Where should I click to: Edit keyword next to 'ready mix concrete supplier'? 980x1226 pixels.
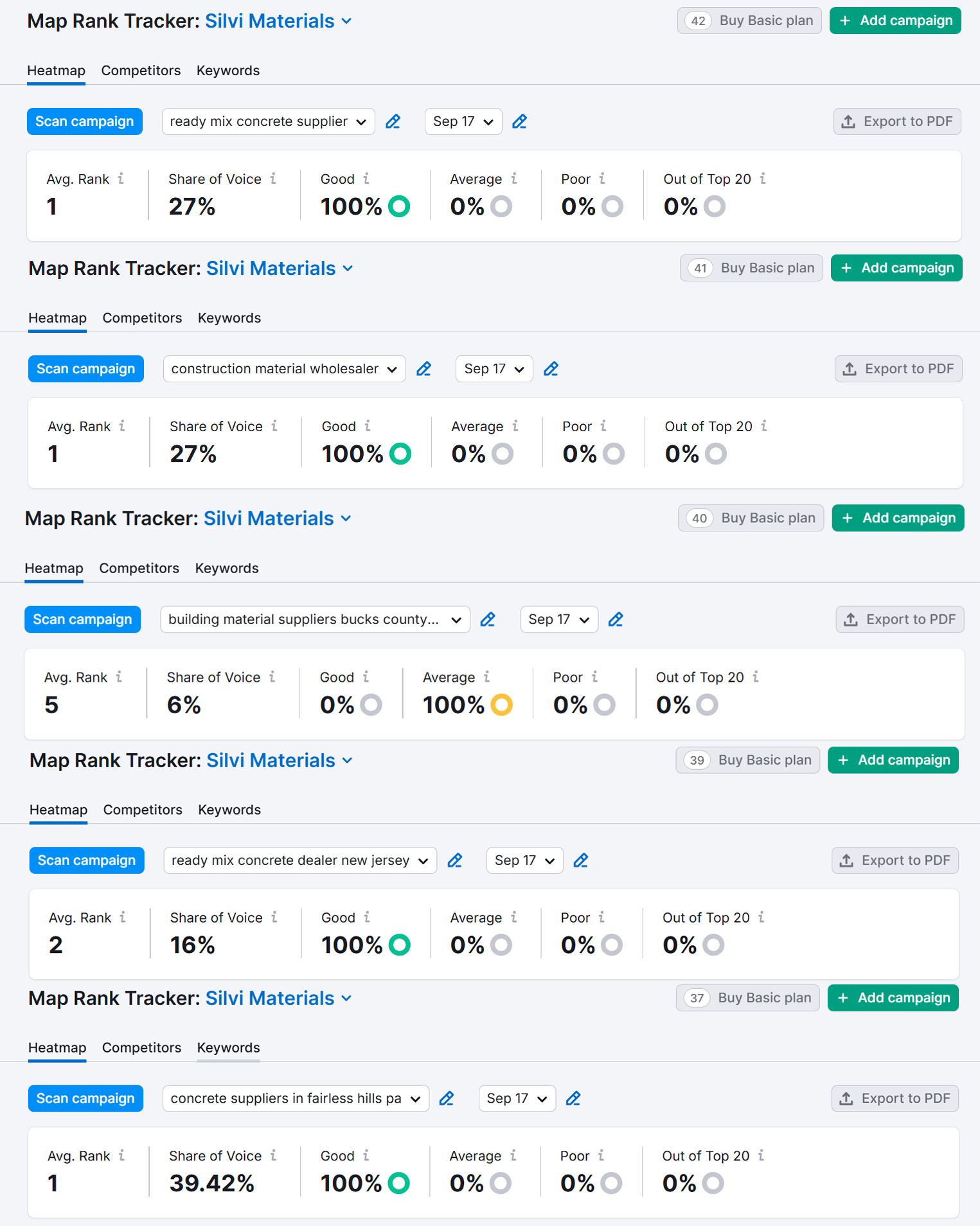(x=393, y=121)
